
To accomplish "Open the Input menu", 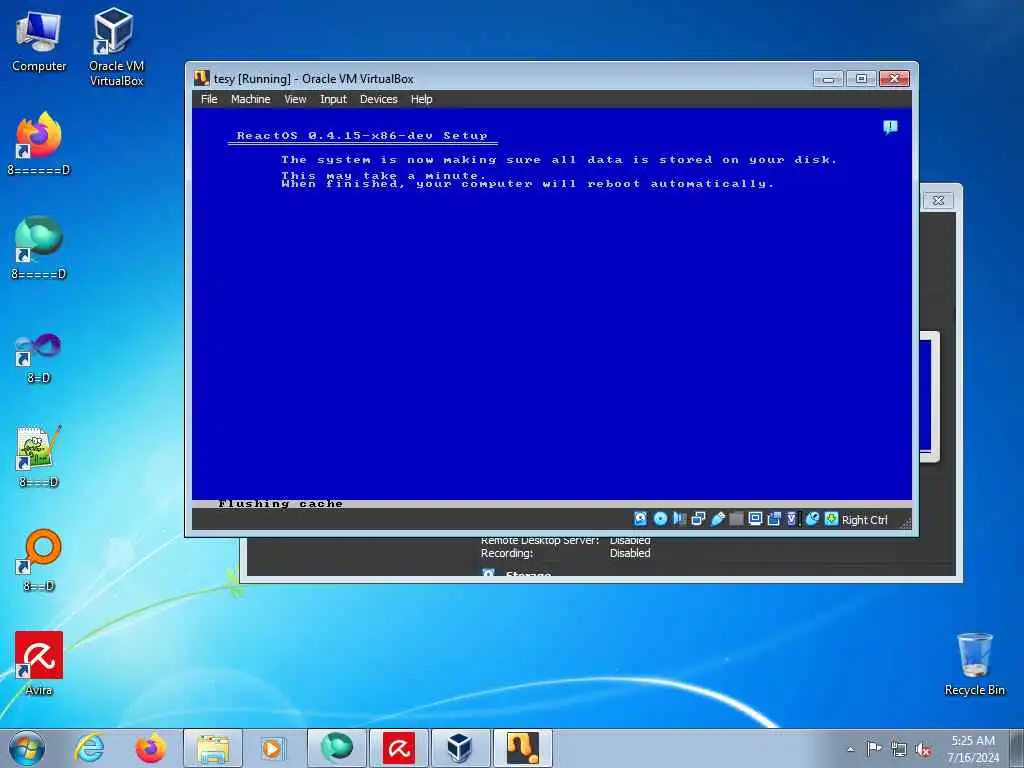I will 333,99.
